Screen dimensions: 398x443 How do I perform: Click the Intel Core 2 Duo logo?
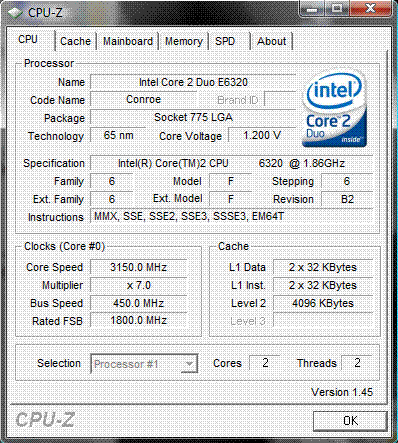click(334, 109)
